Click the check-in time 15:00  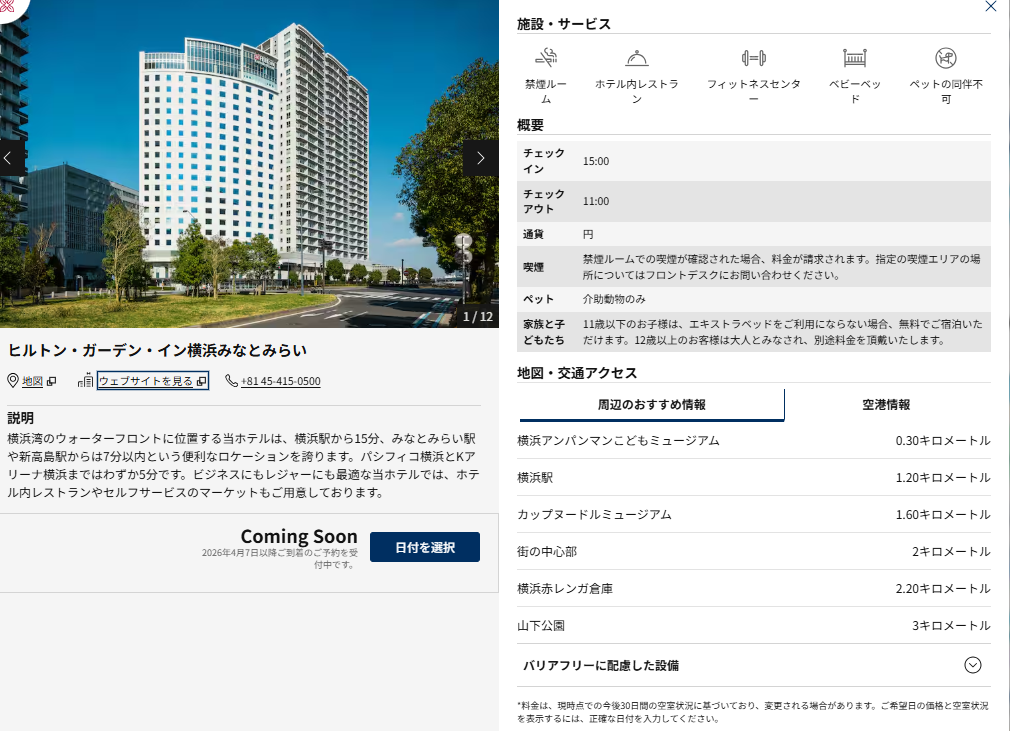[596, 161]
